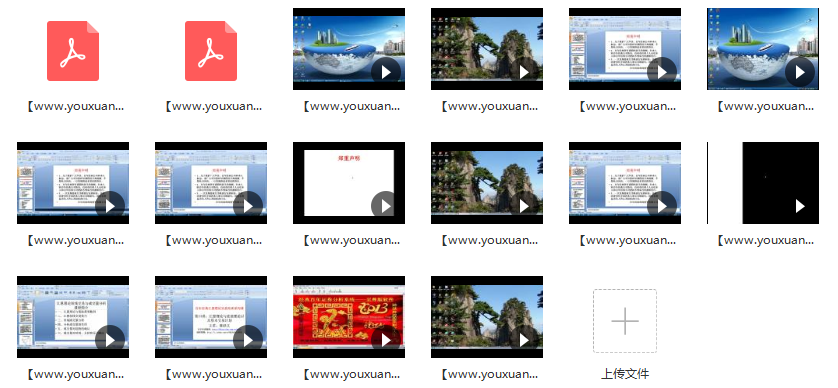The height and width of the screenshot is (388, 838).
Task: Play the first globe city desktop video
Action: tap(386, 72)
